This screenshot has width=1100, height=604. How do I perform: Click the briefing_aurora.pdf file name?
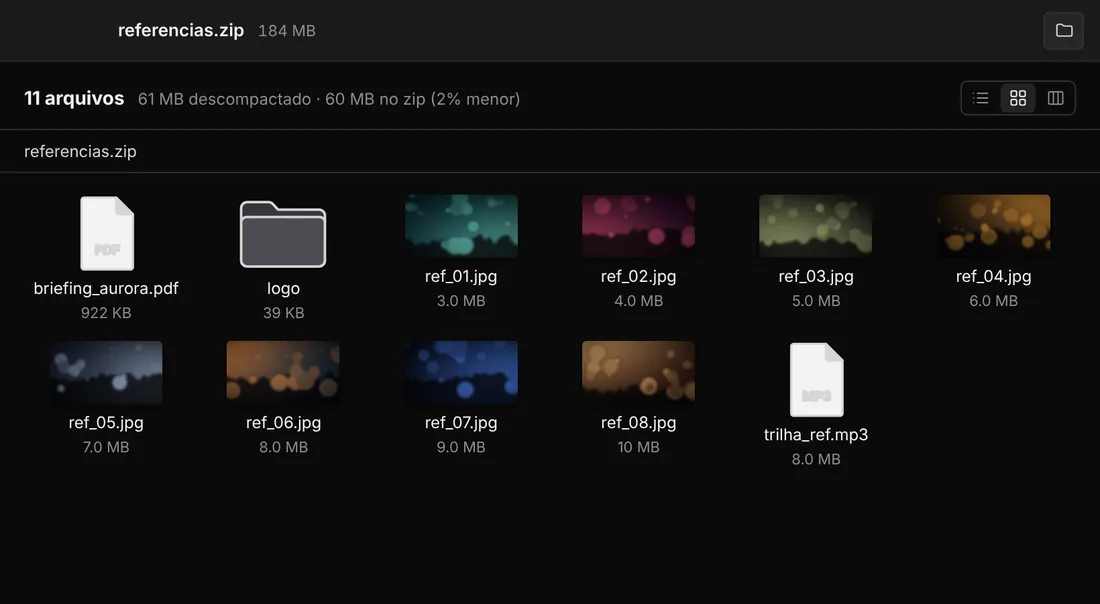106,288
